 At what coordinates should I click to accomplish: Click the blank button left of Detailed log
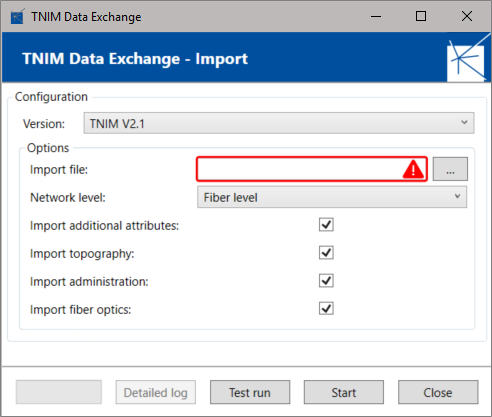(x=59, y=392)
